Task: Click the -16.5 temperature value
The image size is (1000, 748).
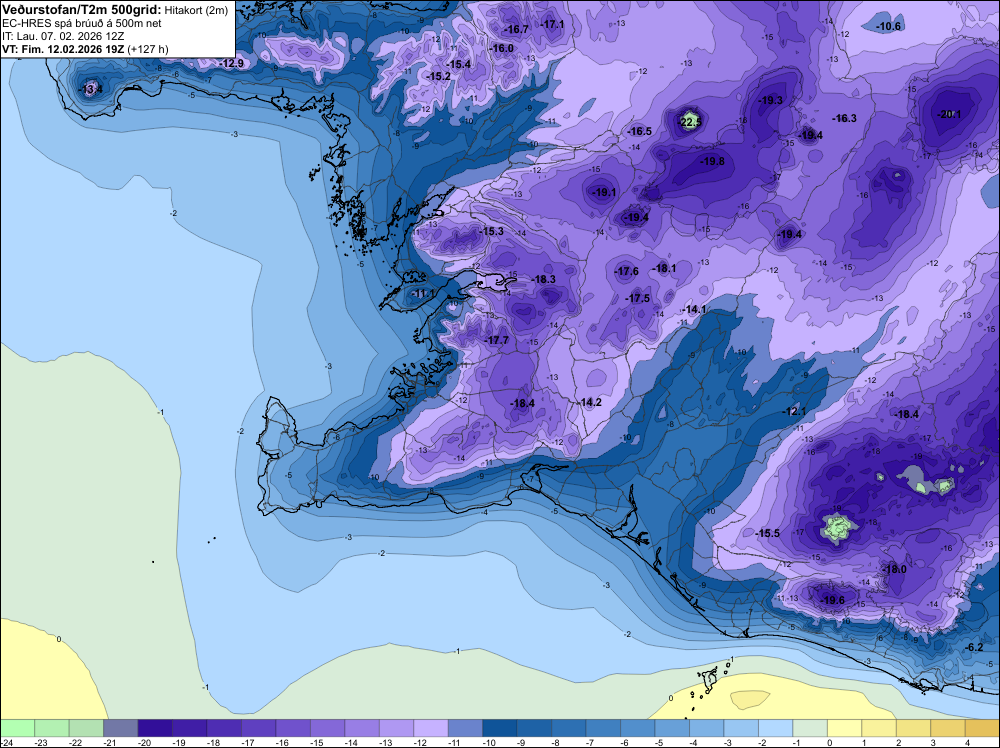Action: pyautogui.click(x=639, y=131)
